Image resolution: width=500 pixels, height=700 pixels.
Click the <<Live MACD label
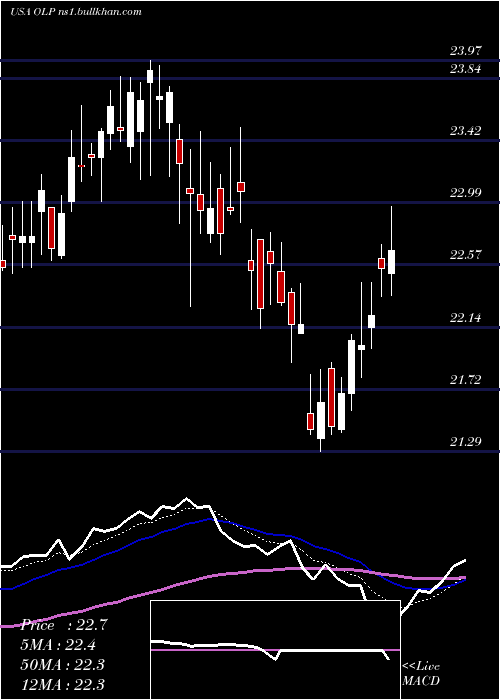pos(421,673)
